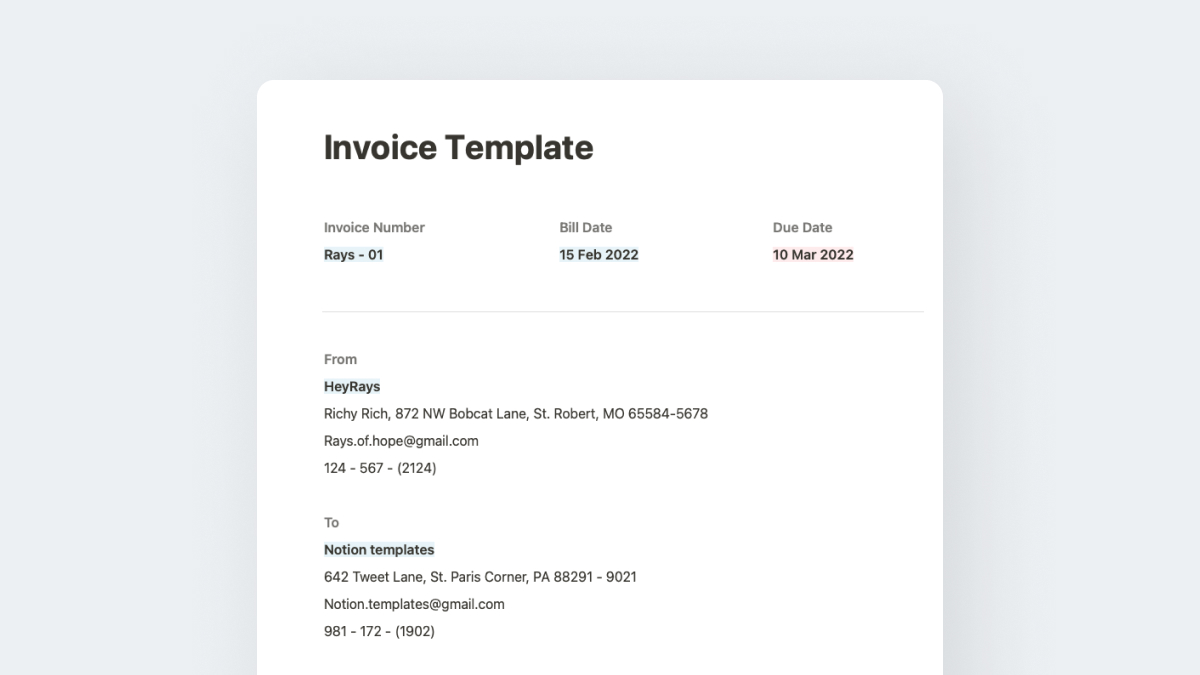Click the 'From' section label
Viewport: 1200px width, 675px height.
(340, 360)
